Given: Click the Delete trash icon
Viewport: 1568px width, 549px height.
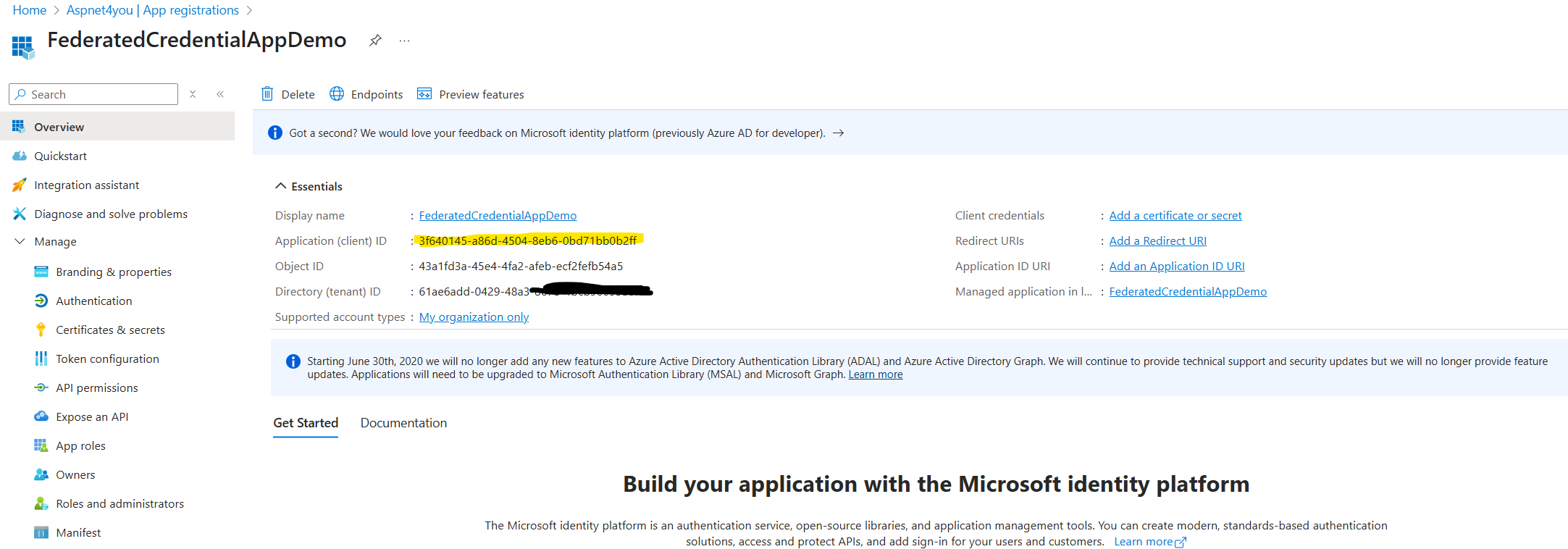Looking at the screenshot, I should 267,94.
